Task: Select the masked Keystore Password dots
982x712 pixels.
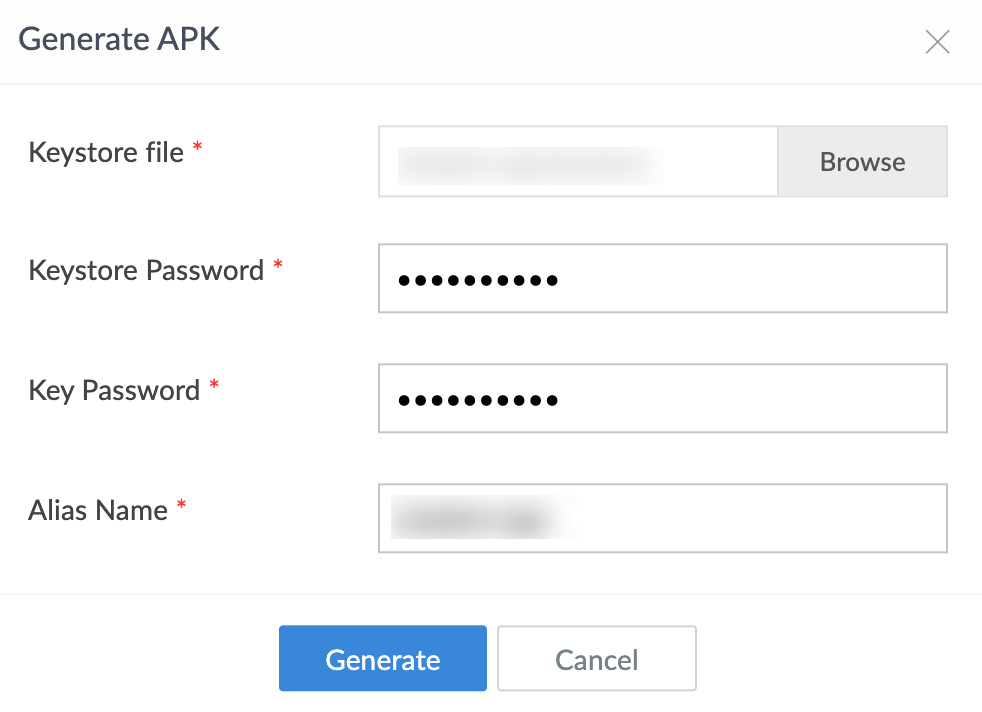Action: pyautogui.click(x=477, y=280)
